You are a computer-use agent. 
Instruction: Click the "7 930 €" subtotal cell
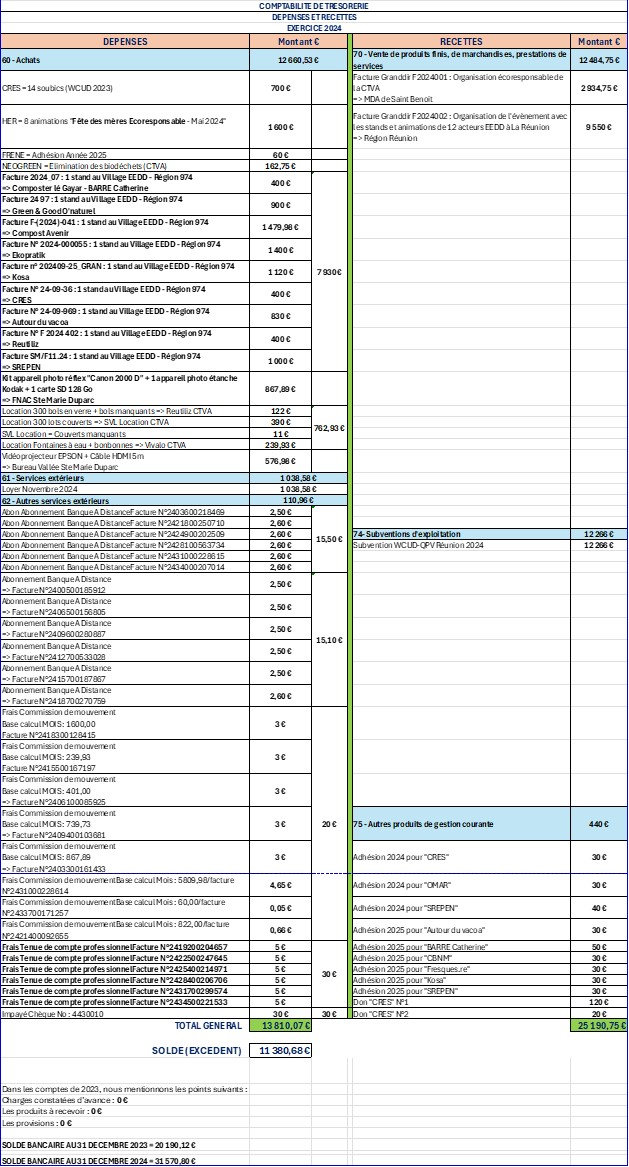[x=329, y=272]
